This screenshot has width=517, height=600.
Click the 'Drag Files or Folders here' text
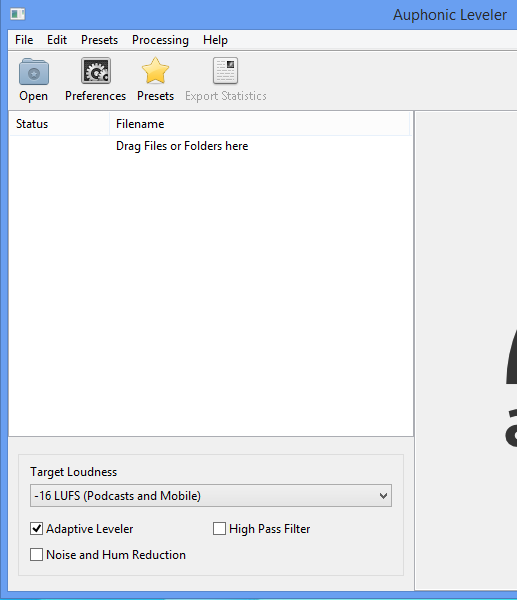coord(182,146)
